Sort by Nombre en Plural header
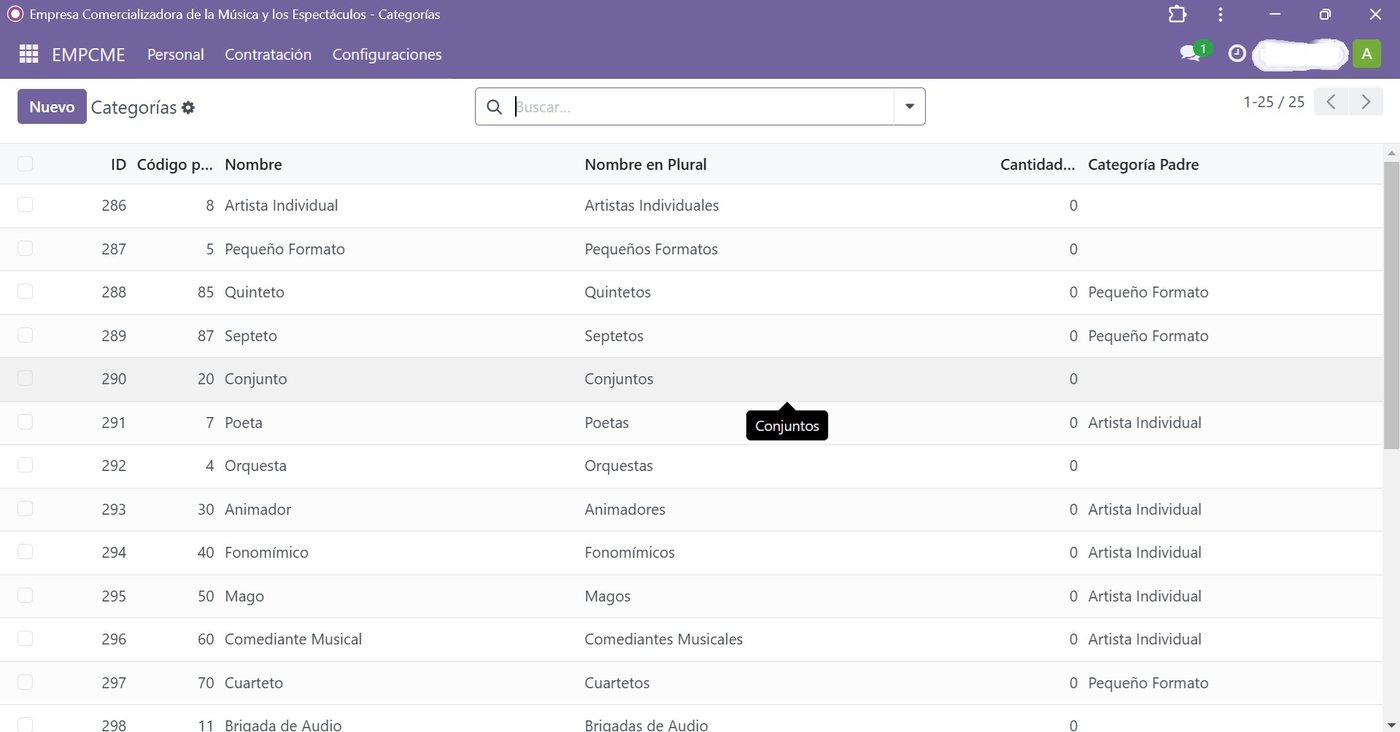This screenshot has width=1400, height=732. click(645, 164)
